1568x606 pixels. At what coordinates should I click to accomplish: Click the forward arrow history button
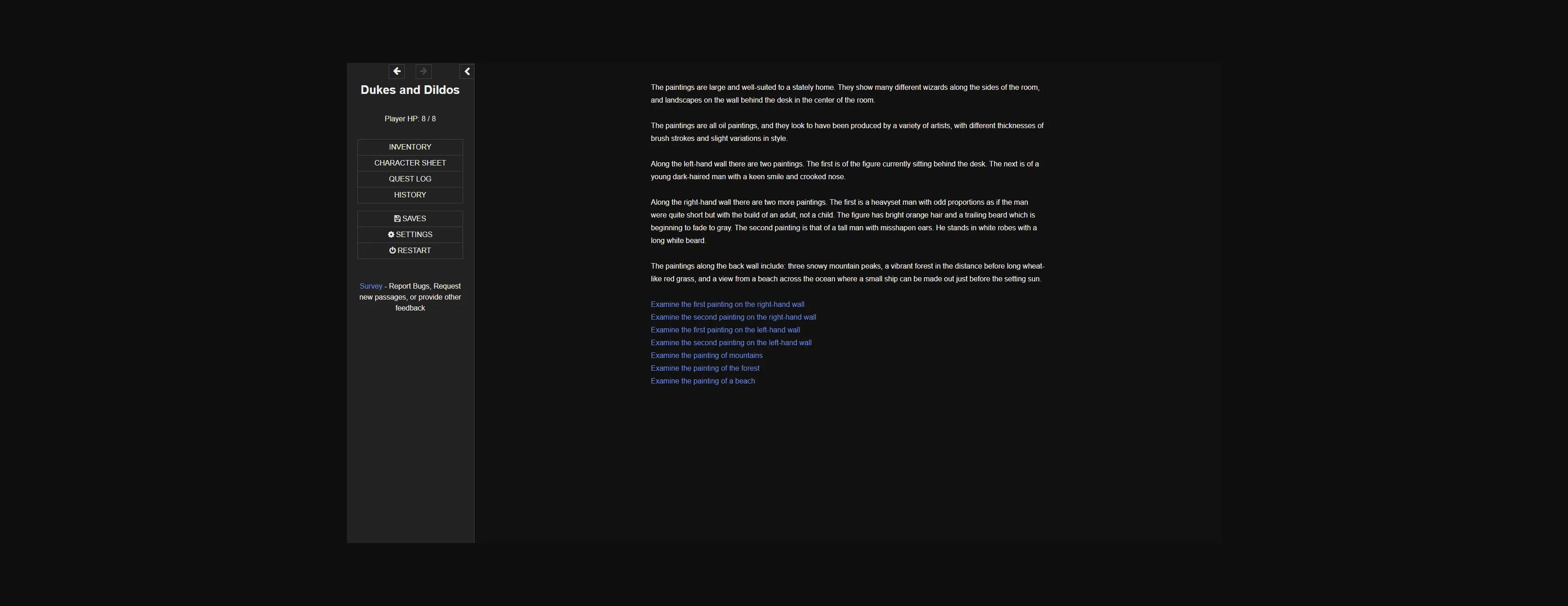click(423, 71)
